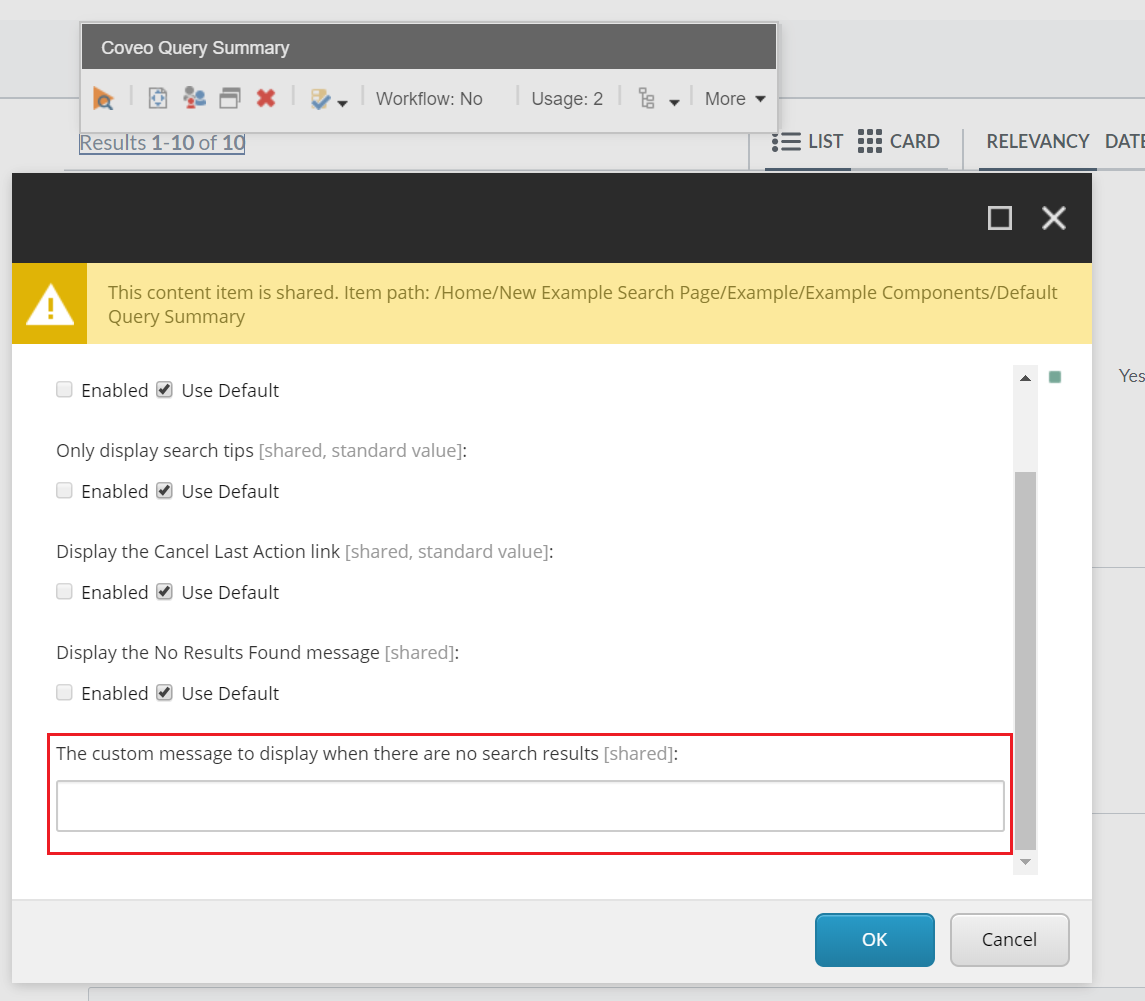
Task: Confirm changes with the OK button
Action: [874, 939]
